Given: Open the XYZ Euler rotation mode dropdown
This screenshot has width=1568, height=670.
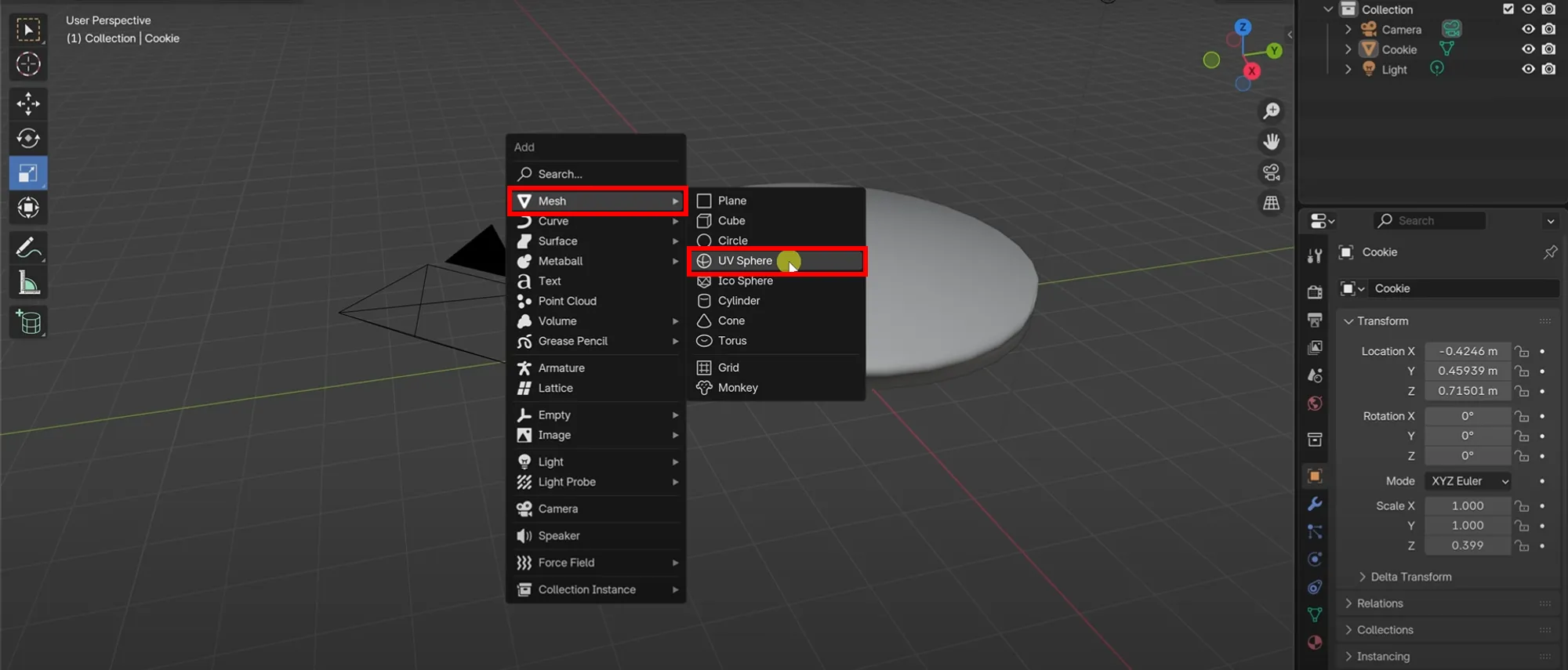Looking at the screenshot, I should pos(1468,481).
